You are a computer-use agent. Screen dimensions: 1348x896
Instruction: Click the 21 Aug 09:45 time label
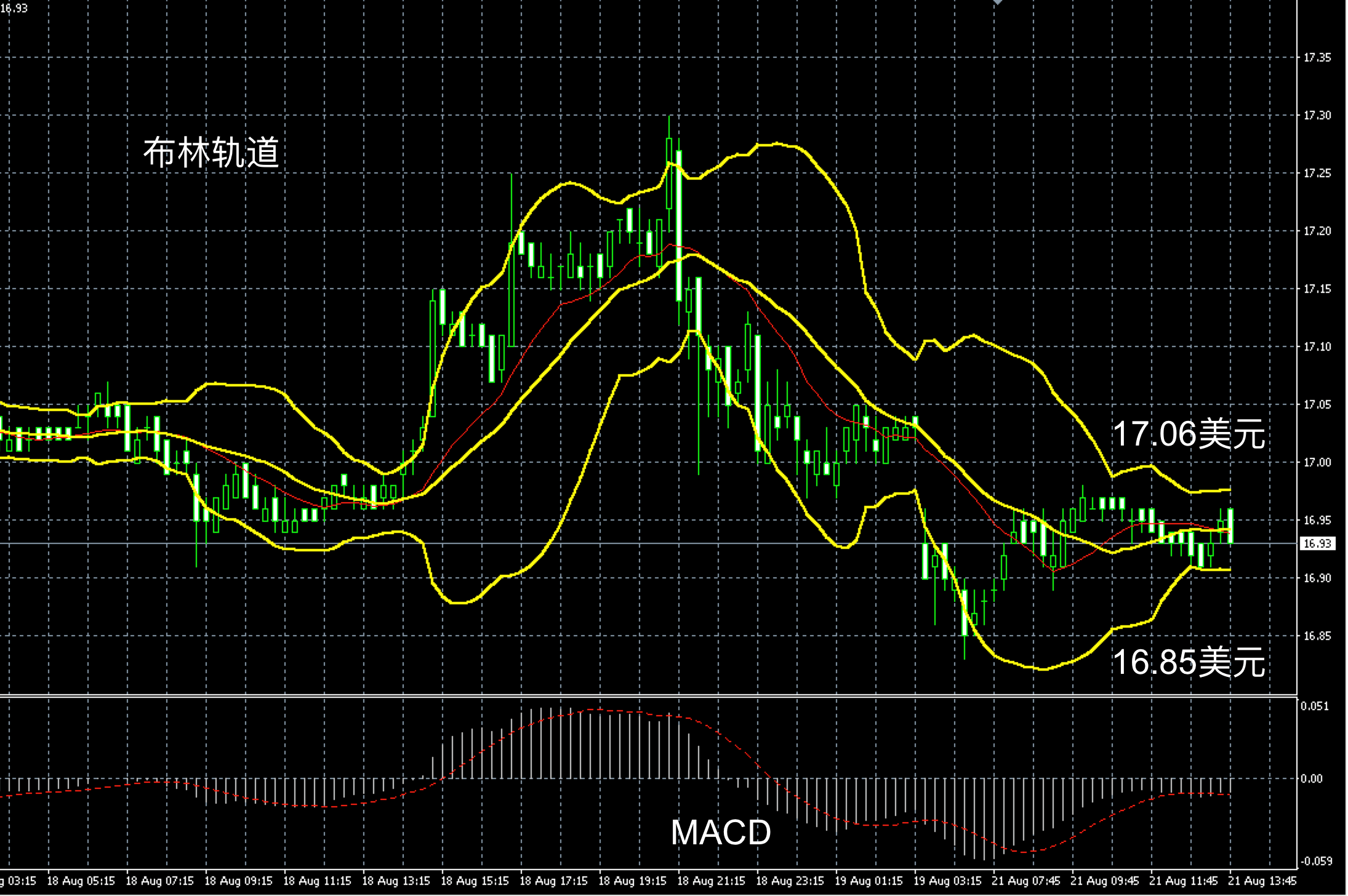(x=1105, y=881)
